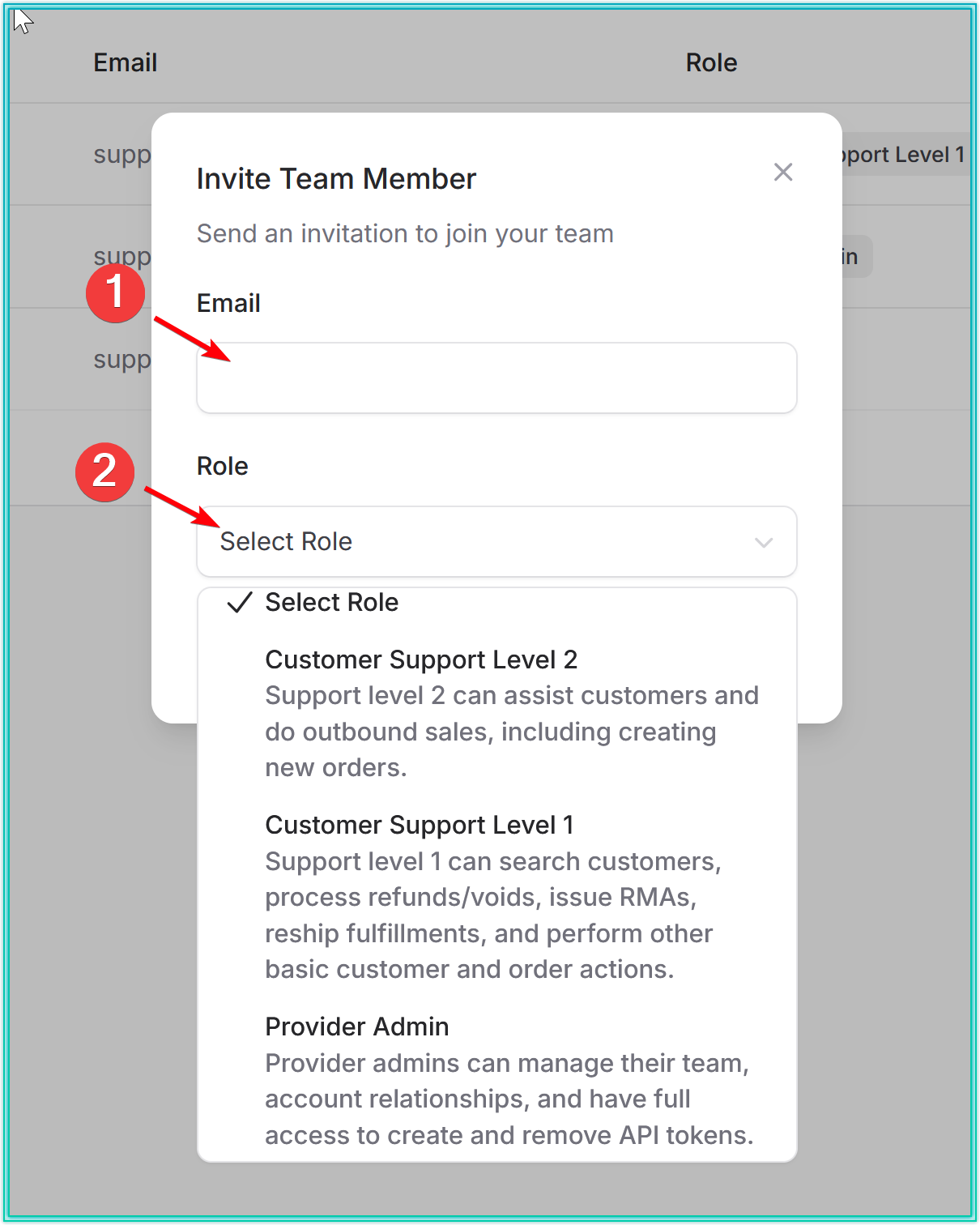Choose the Customer Support Level 2 role
980x1225 pixels.
tap(421, 660)
